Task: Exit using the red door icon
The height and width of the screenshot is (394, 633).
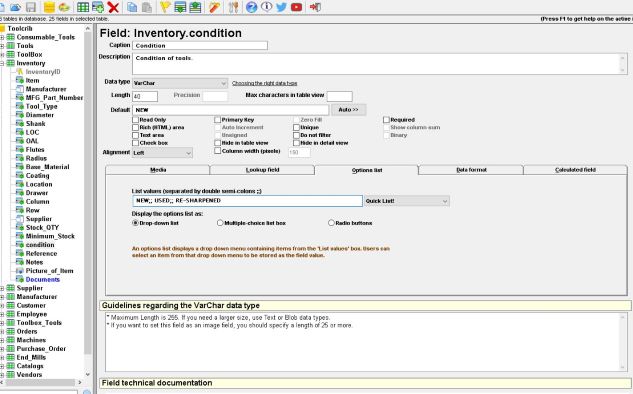Action: 315,7
